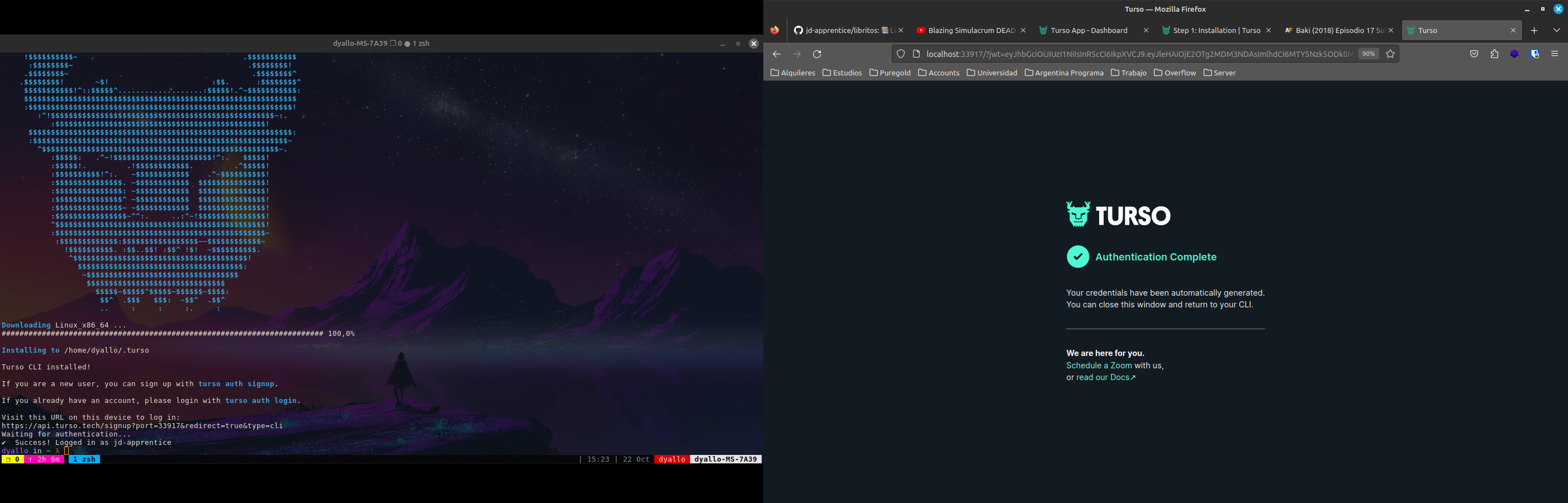The width and height of the screenshot is (1568, 503).
Task: Click the Firefox forward arrow
Action: click(797, 54)
